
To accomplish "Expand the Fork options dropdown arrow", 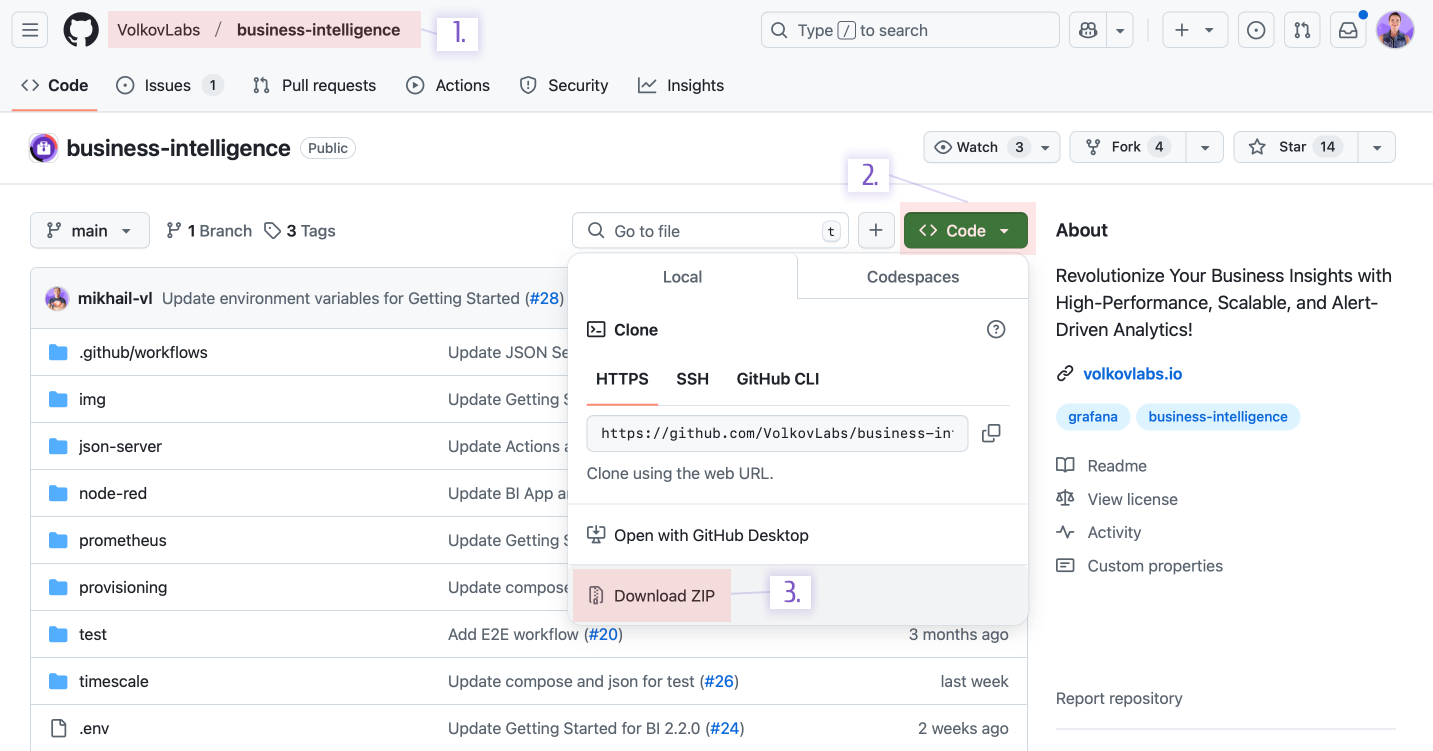I will pyautogui.click(x=1204, y=147).
